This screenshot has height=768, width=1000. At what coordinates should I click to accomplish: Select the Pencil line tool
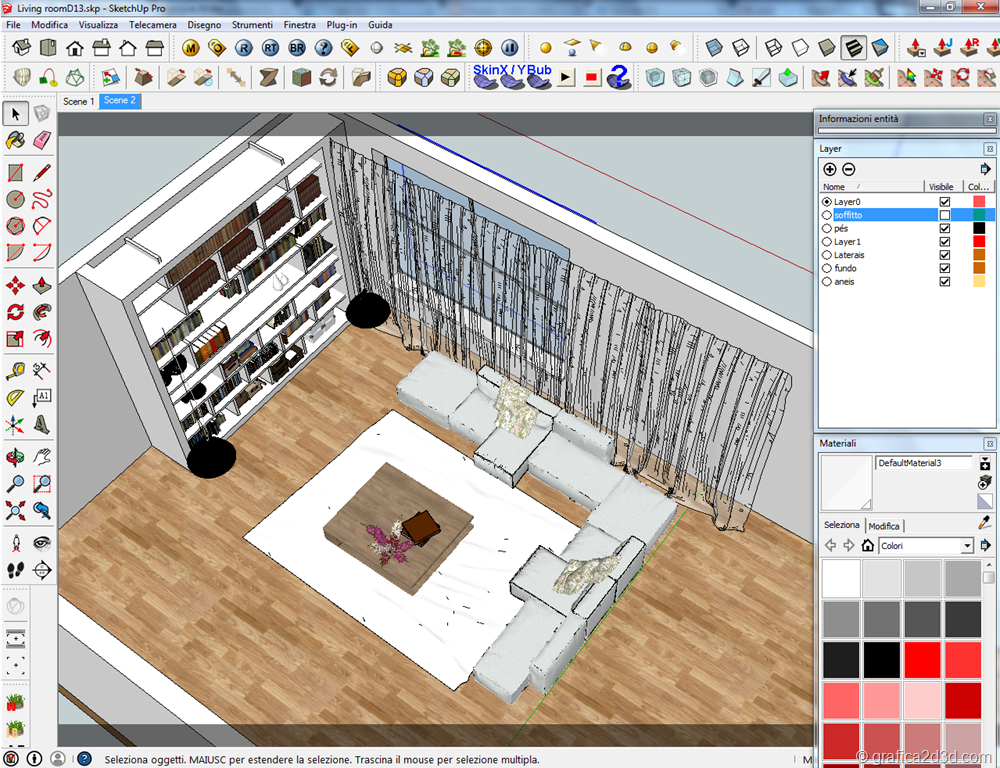pyautogui.click(x=42, y=173)
